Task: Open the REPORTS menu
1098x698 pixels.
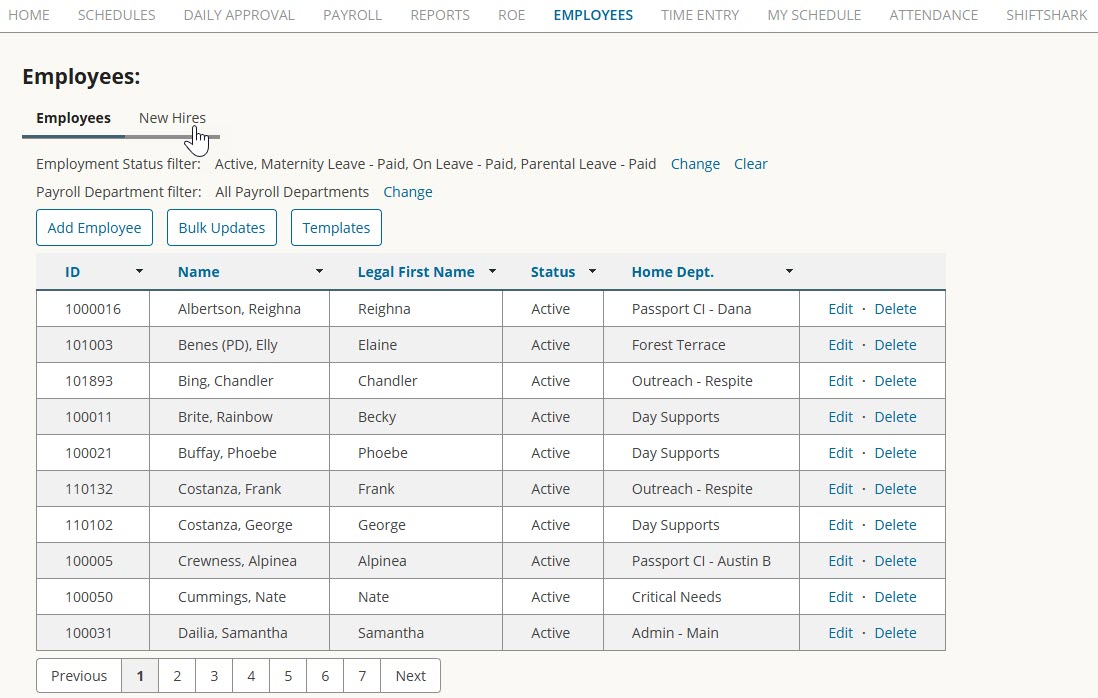Action: pos(440,15)
